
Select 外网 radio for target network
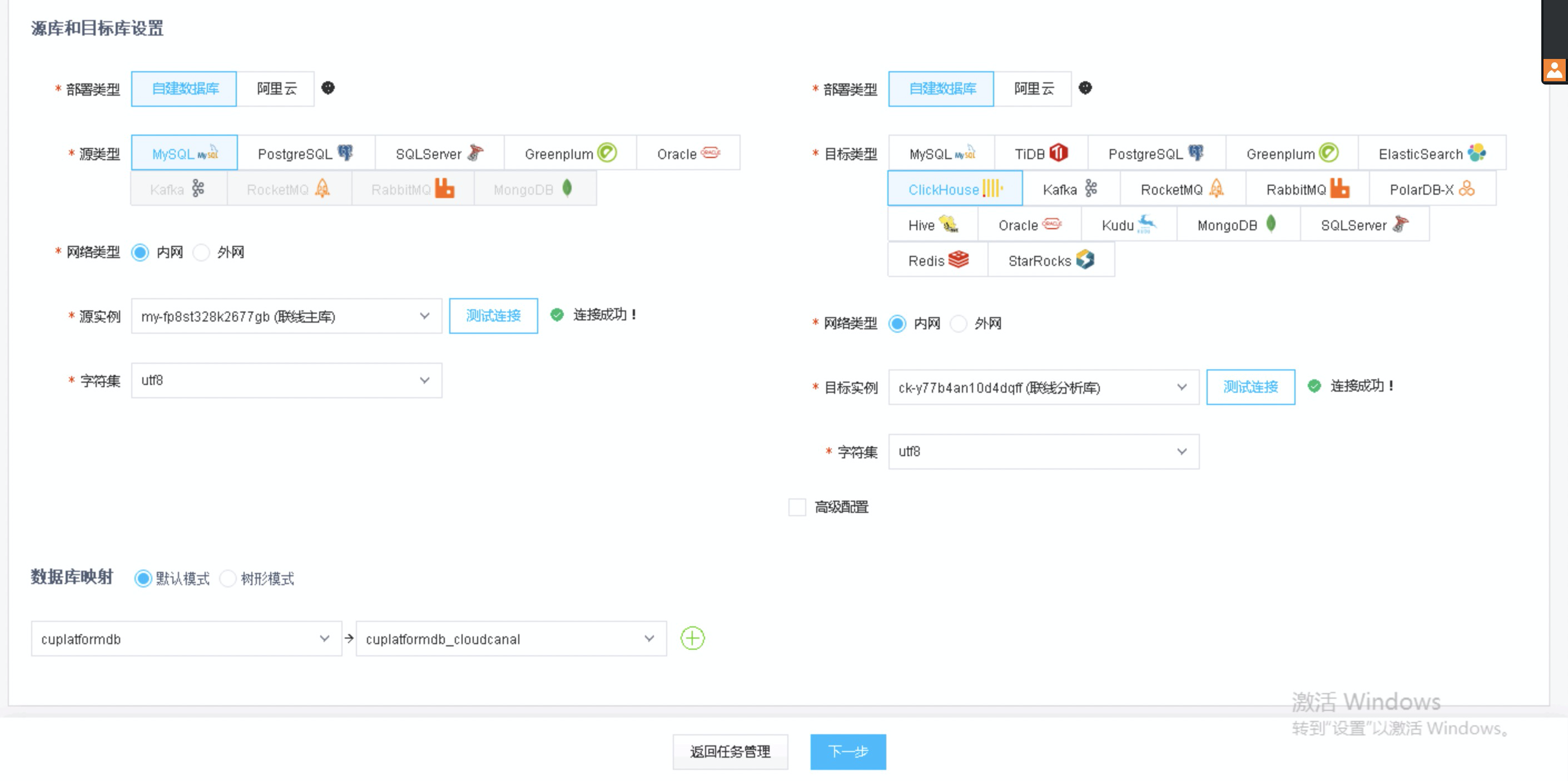point(959,323)
